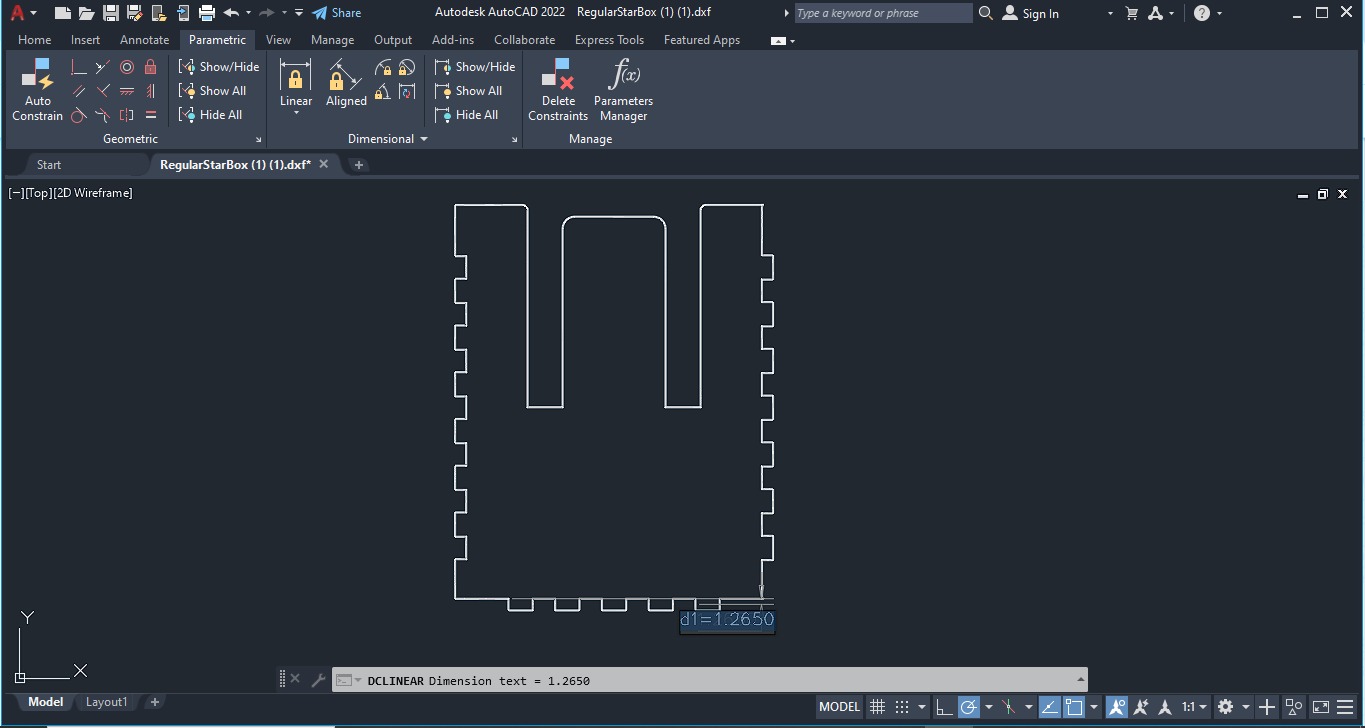
Task: Open the Parameters Manager
Action: pyautogui.click(x=623, y=90)
